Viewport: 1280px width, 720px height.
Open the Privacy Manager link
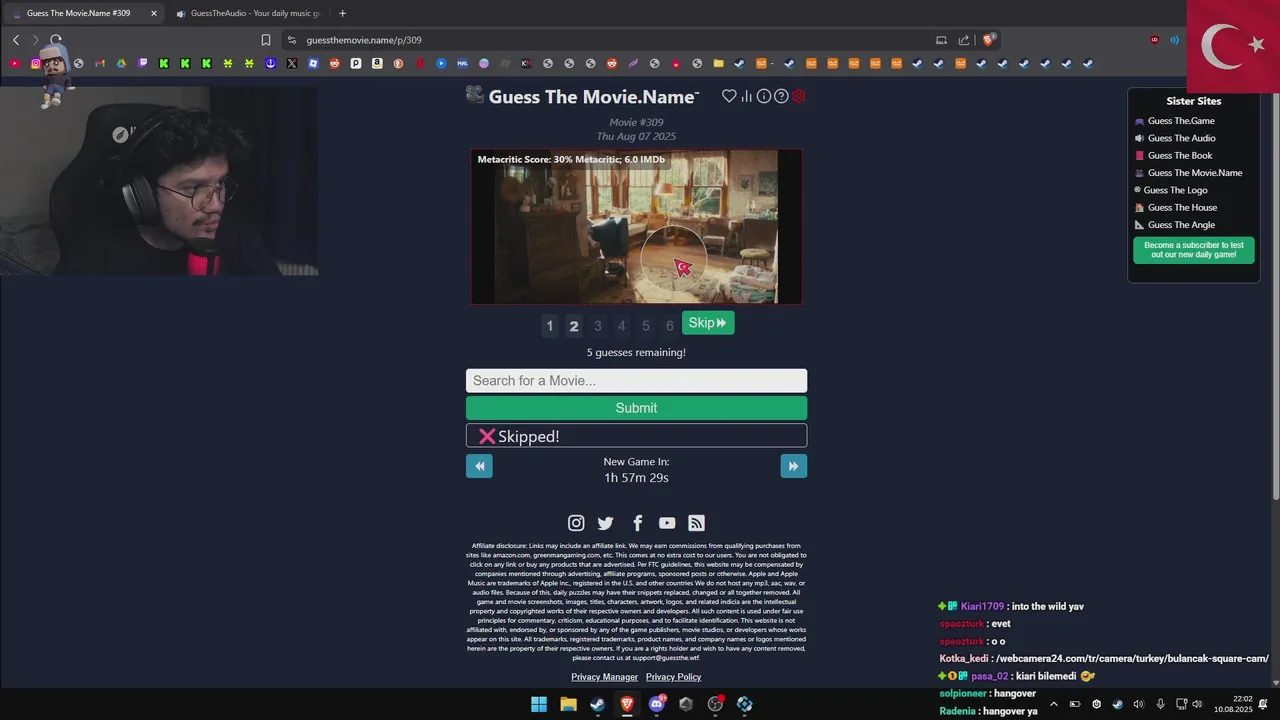pyautogui.click(x=604, y=677)
